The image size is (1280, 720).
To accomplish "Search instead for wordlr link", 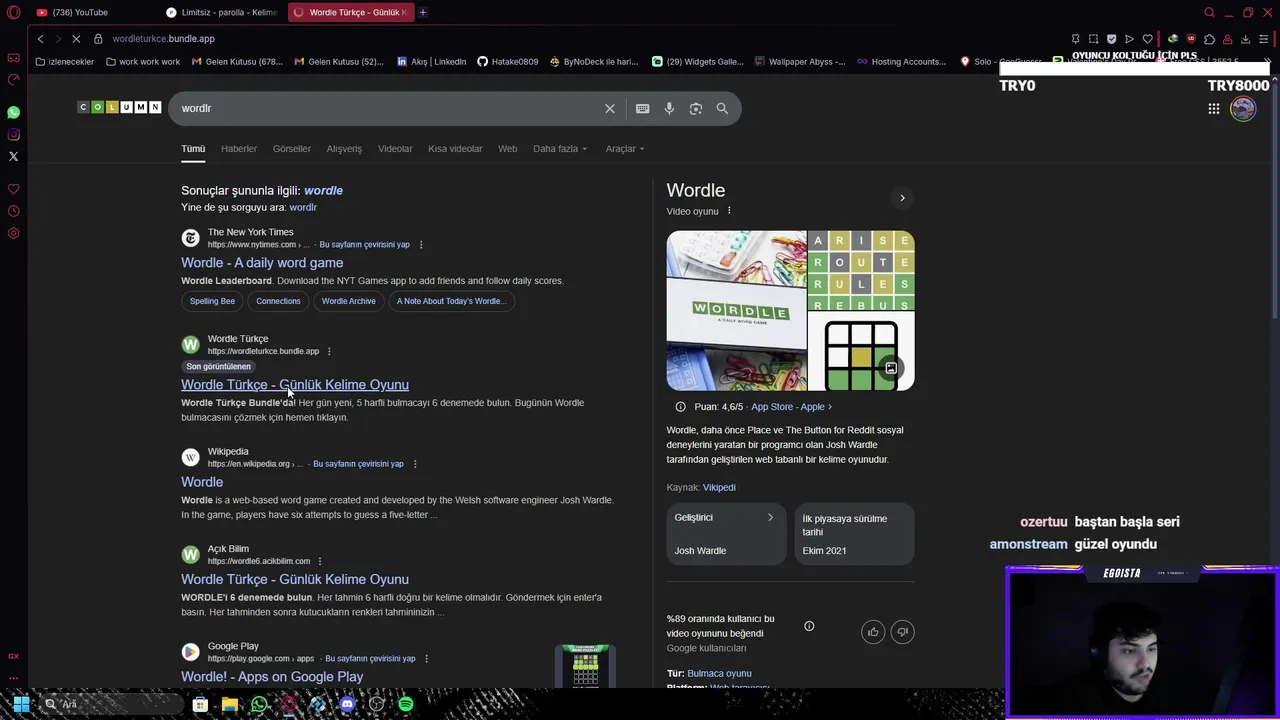I will click(303, 207).
